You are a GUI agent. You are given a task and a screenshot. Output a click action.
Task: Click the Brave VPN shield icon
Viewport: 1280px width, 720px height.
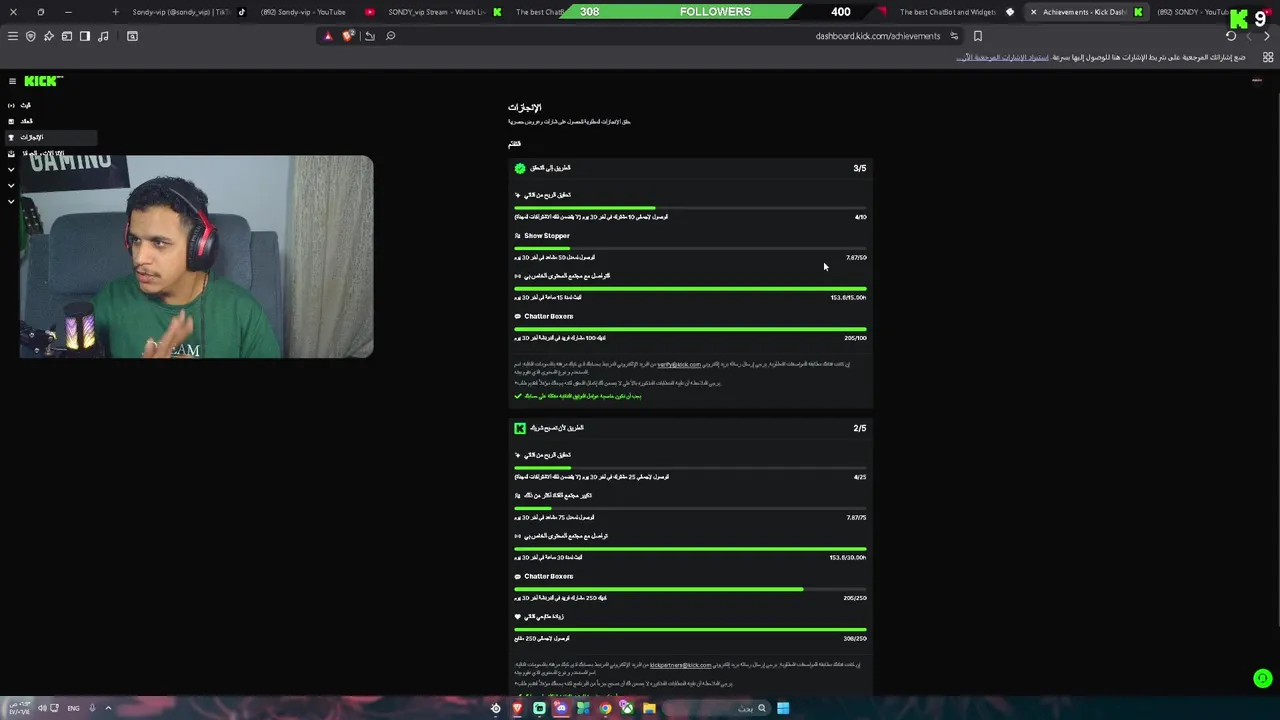[x=31, y=36]
